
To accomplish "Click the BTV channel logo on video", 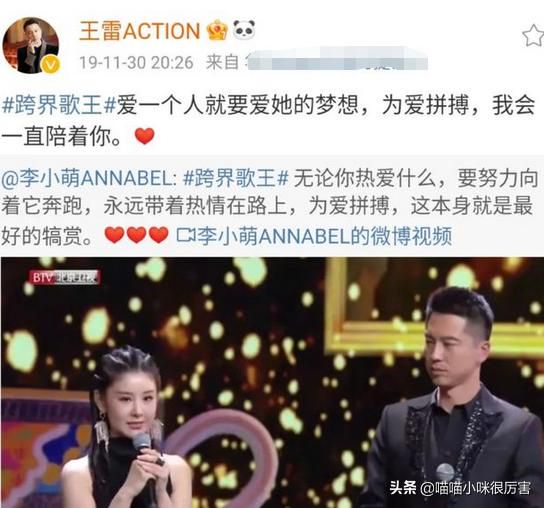I will [65, 277].
